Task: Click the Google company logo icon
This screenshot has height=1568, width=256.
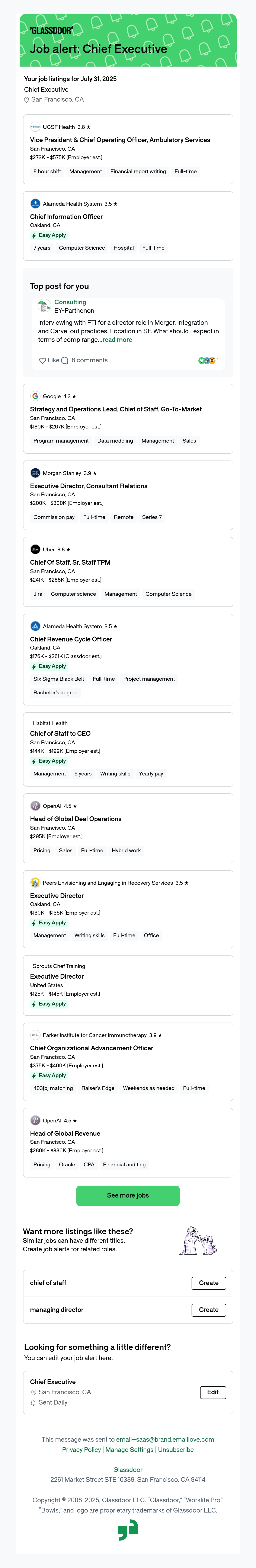Action: [35, 396]
